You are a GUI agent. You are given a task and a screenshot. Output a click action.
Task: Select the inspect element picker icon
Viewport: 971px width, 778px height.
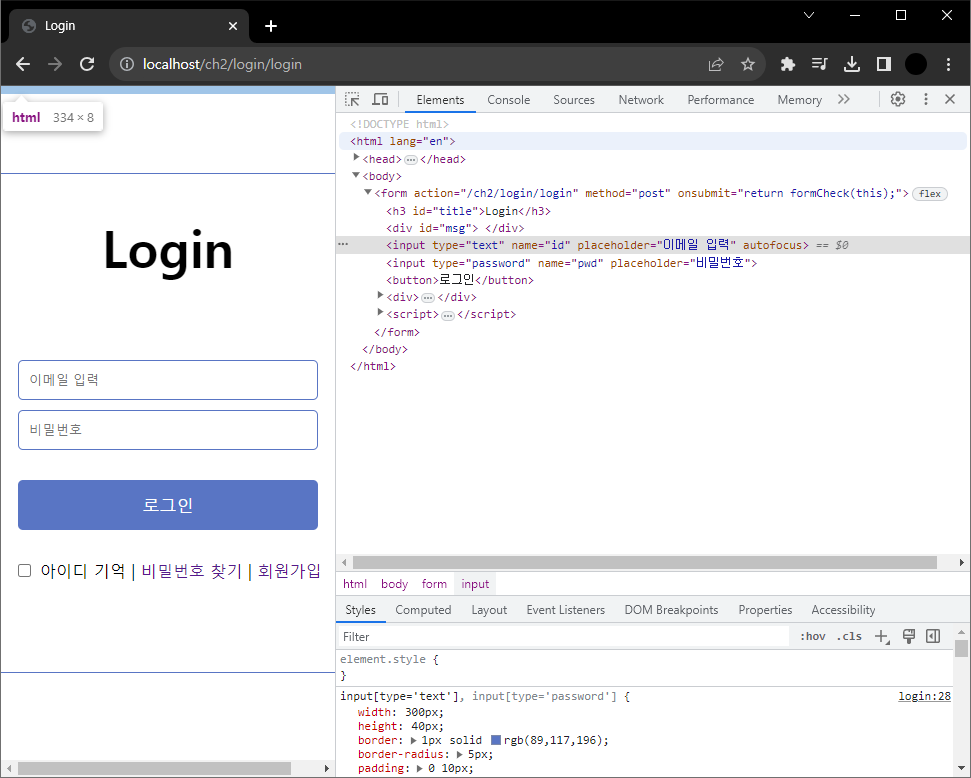tap(352, 99)
